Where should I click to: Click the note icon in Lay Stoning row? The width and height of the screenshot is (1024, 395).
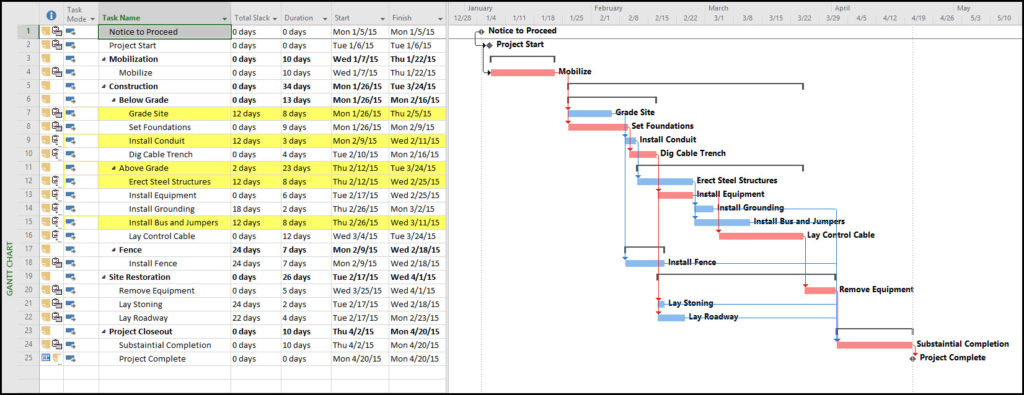click(x=46, y=304)
